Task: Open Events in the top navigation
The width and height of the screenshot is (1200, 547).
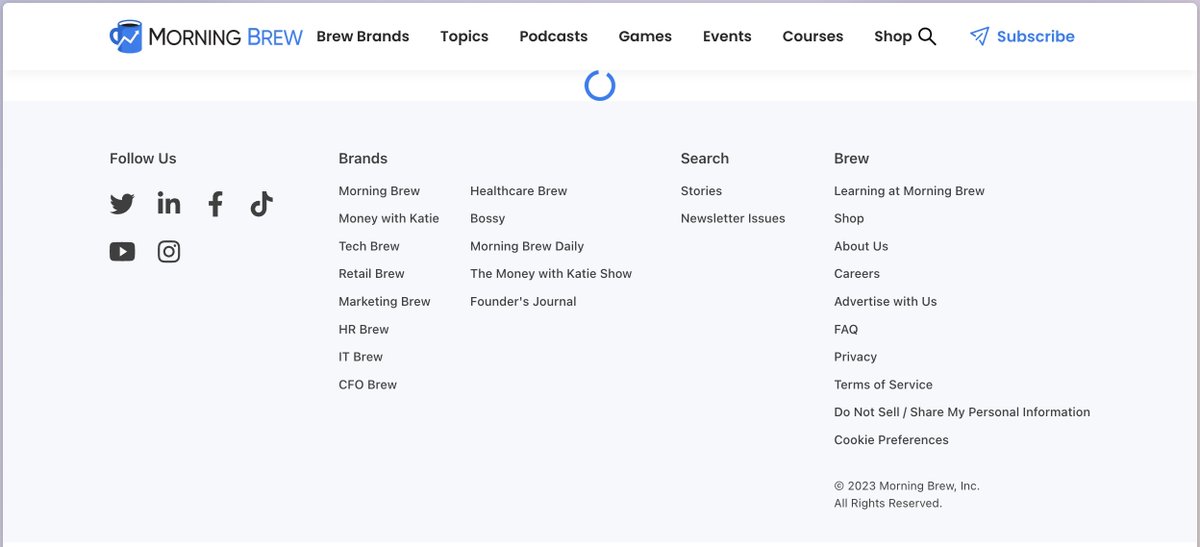Action: (727, 36)
